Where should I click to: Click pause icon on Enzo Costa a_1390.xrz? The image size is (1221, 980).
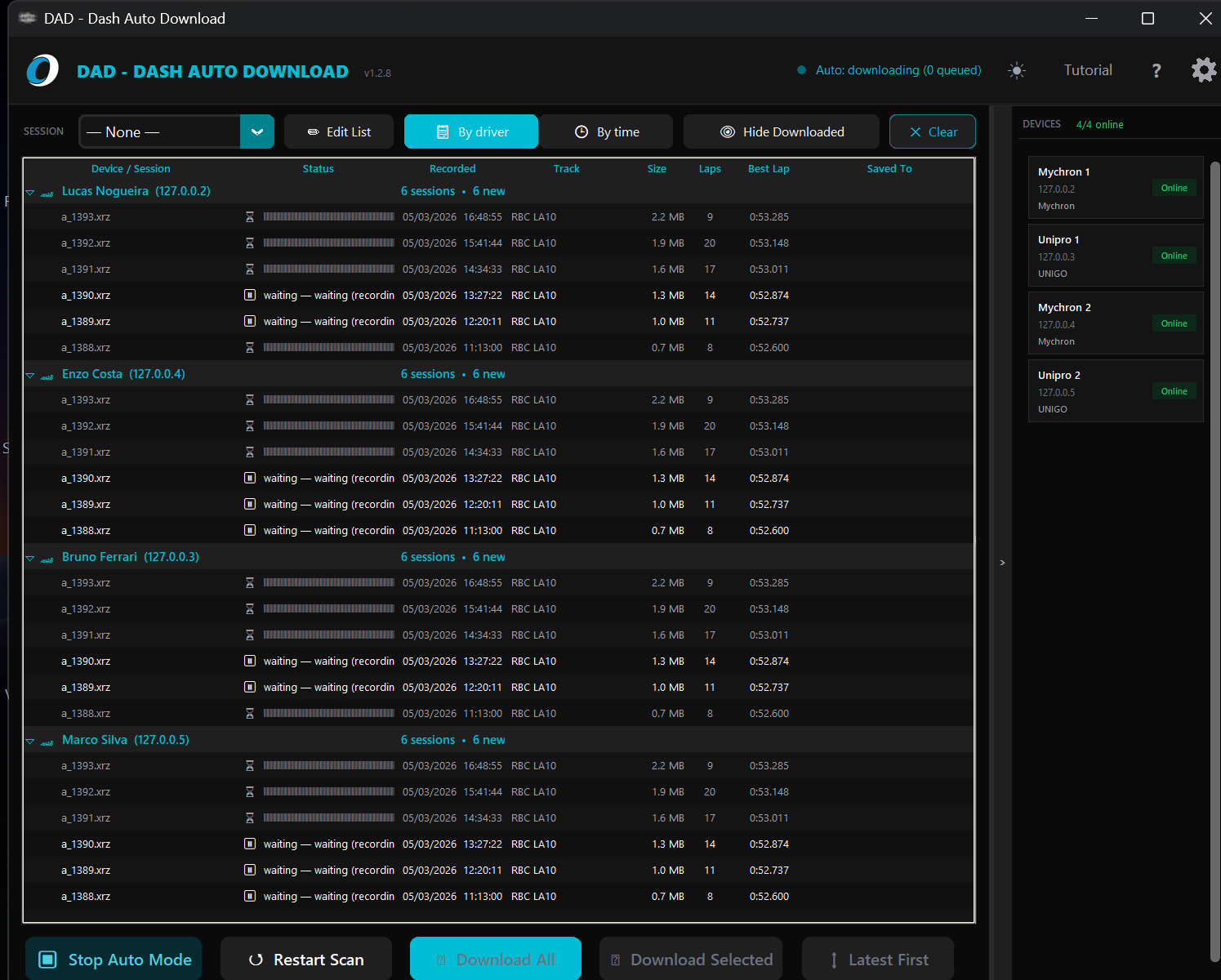pos(250,478)
